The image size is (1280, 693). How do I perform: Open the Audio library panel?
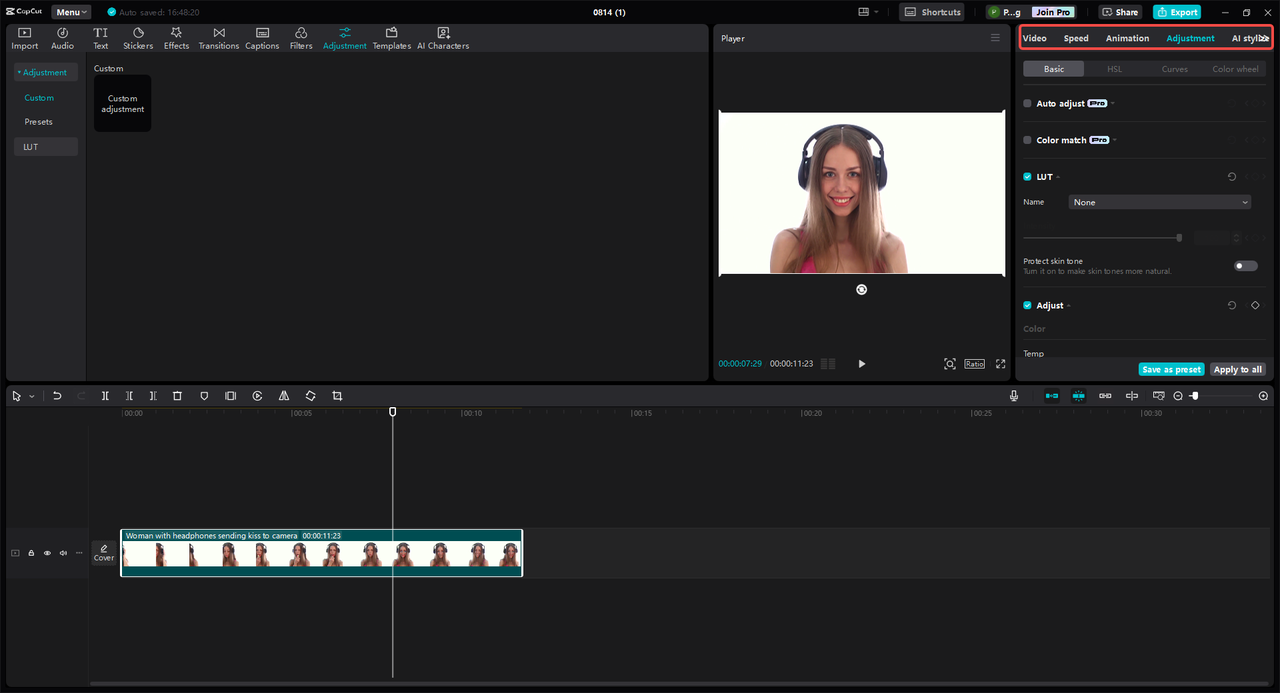click(x=63, y=38)
